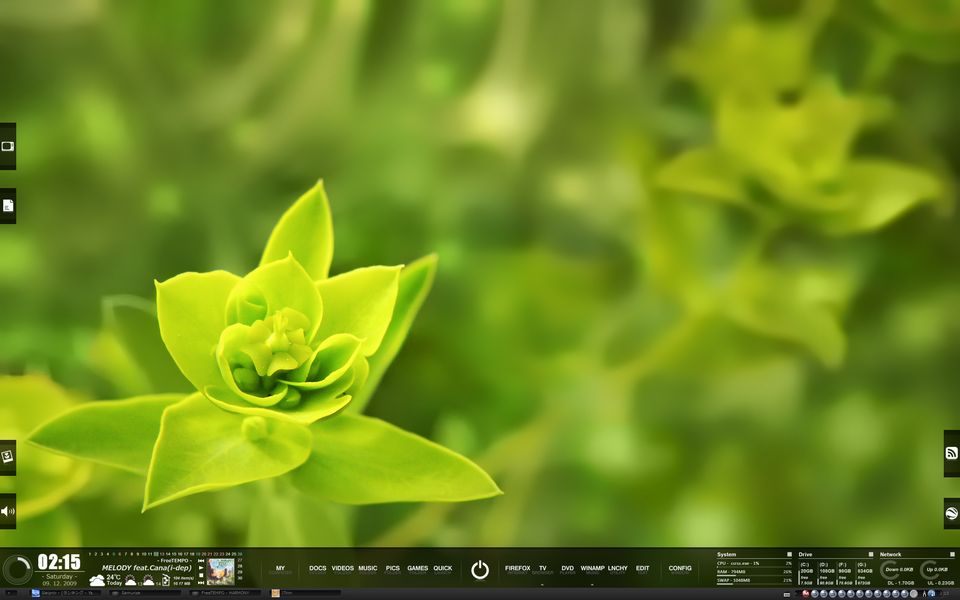The height and width of the screenshot is (600, 960).
Task: Open the recycle bin icon in bottom bar
Action: (165, 580)
